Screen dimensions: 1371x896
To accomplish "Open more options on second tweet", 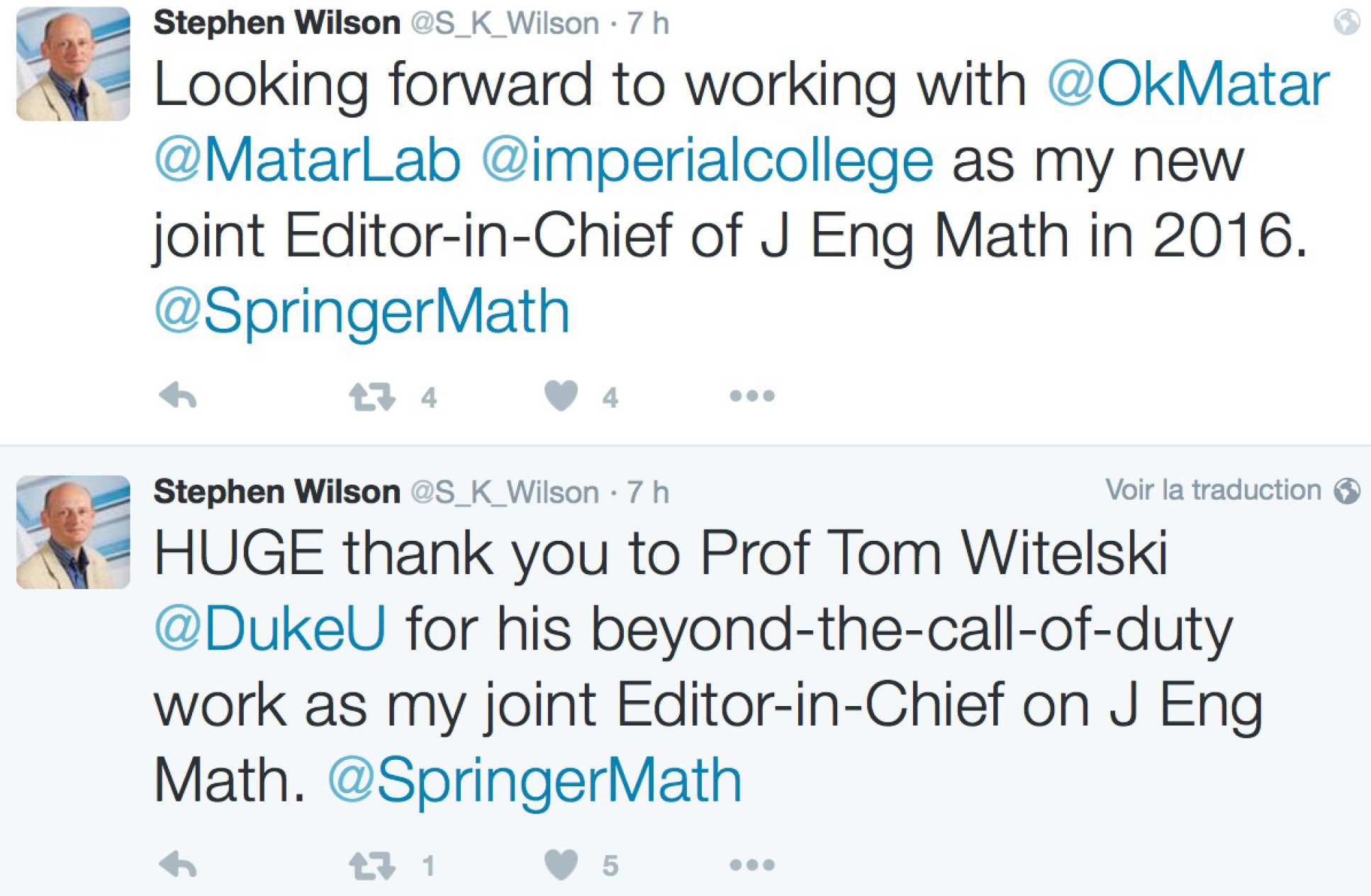I will pos(752,865).
